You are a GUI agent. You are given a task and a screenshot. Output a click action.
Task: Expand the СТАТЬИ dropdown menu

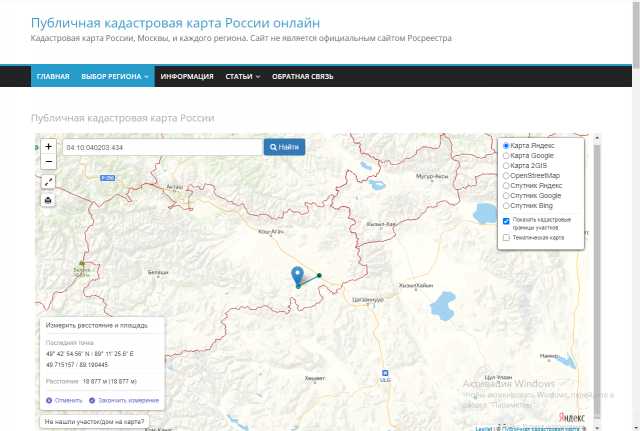242,76
